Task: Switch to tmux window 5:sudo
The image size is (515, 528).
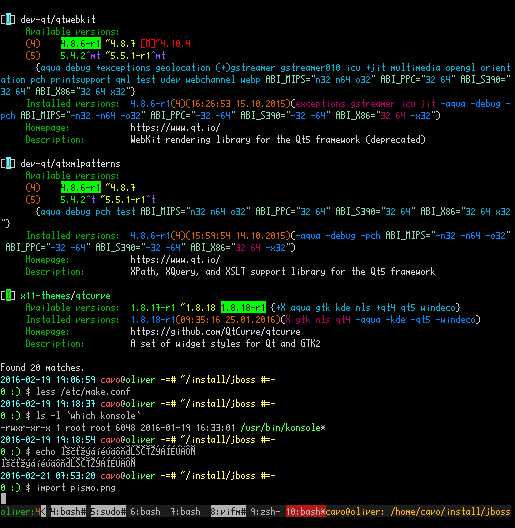Action: pyautogui.click(x=108, y=512)
